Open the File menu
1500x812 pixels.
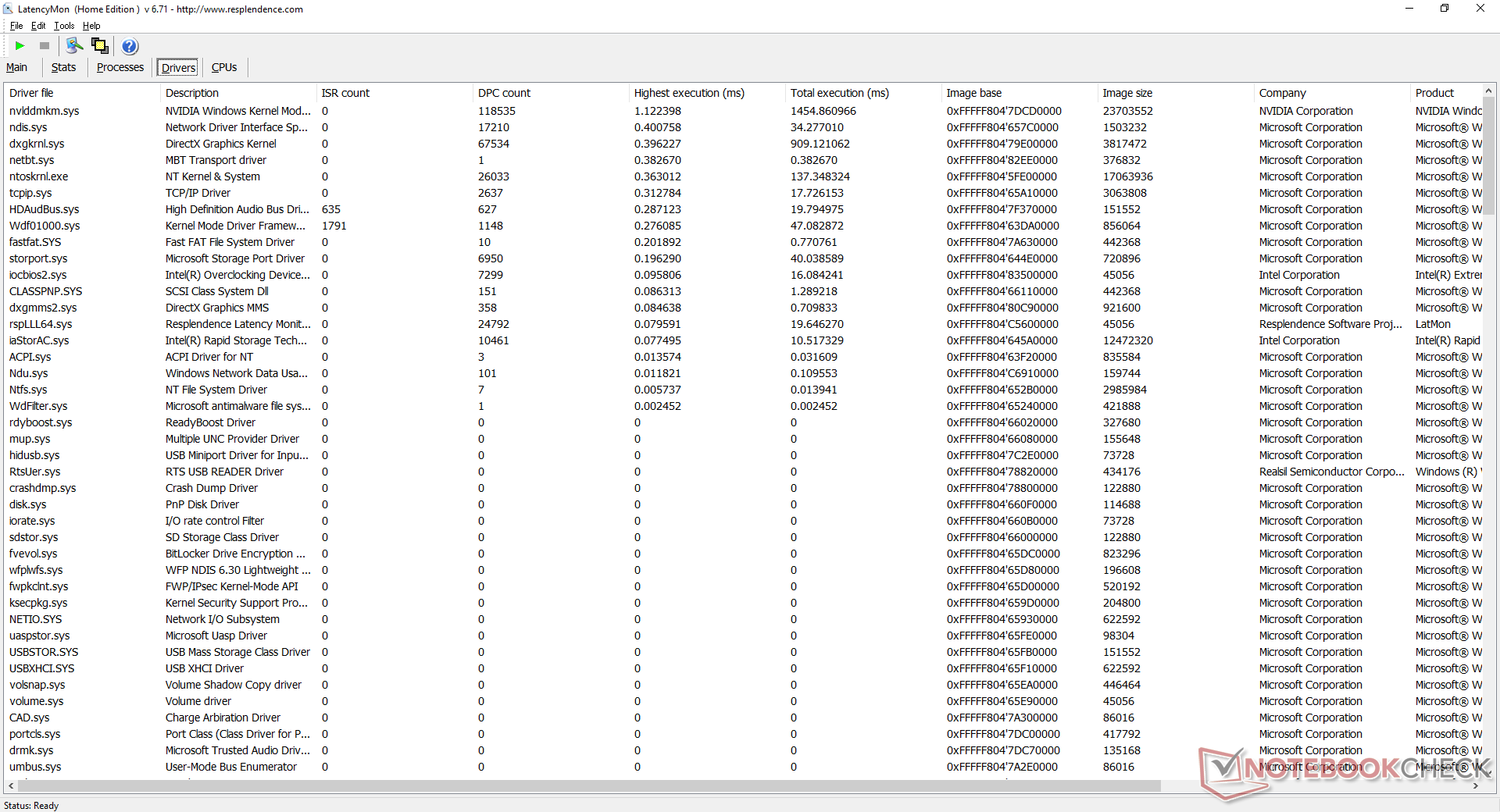16,26
